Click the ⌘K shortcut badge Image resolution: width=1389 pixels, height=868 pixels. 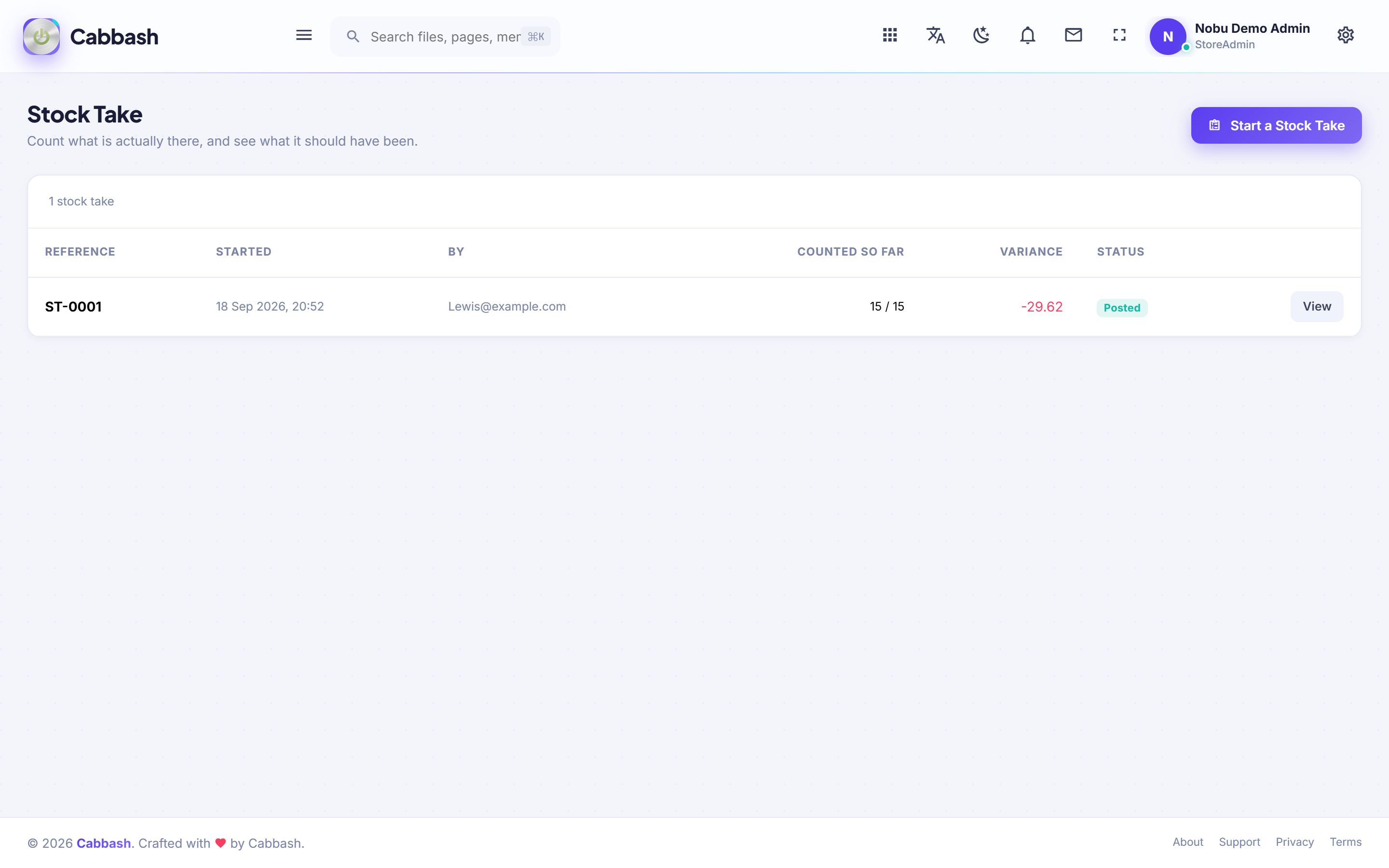coord(535,37)
